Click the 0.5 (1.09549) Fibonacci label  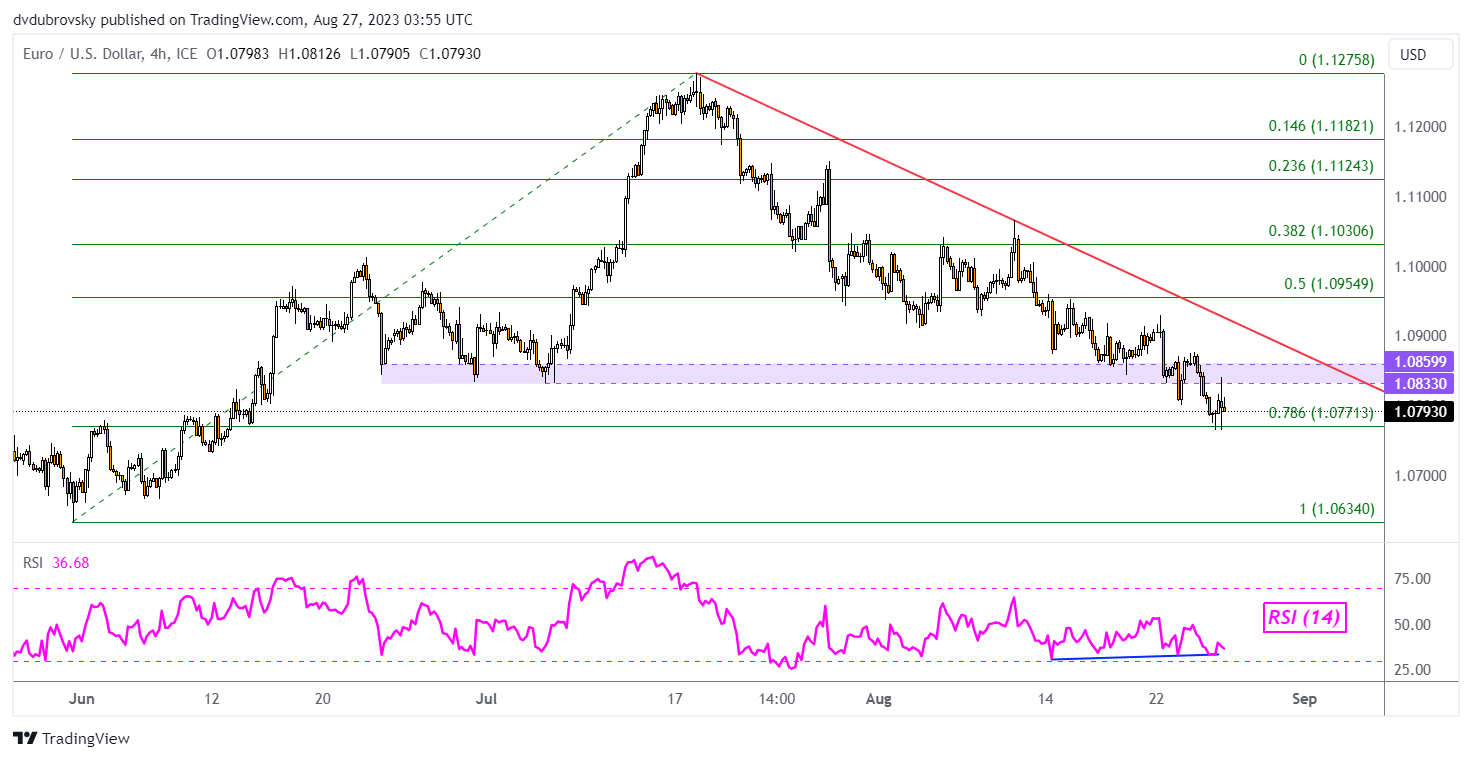[1329, 283]
